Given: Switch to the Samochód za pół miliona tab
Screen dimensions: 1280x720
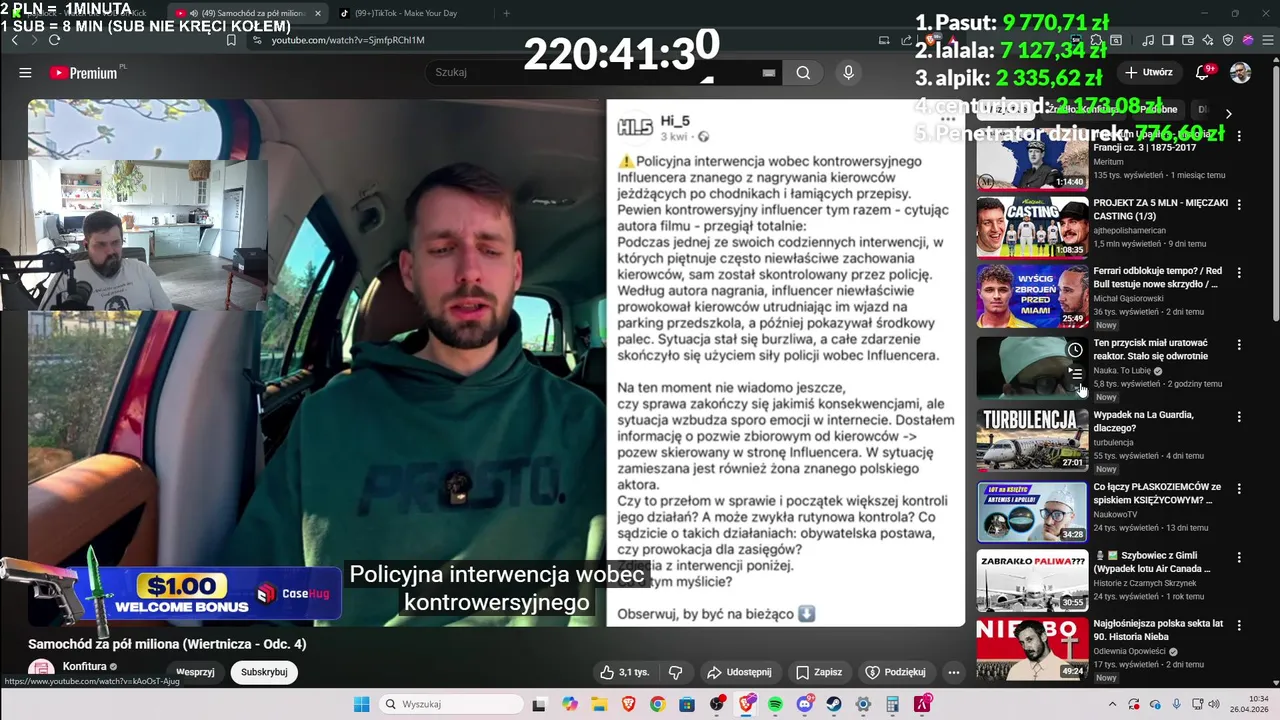Looking at the screenshot, I should coord(245,13).
